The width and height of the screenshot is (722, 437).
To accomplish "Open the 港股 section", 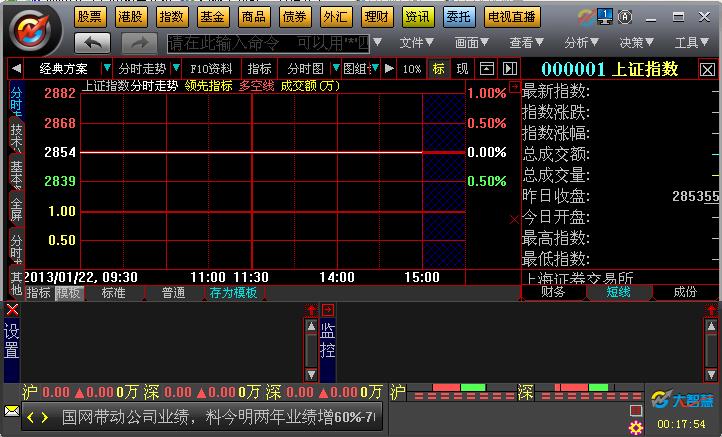I will (131, 17).
